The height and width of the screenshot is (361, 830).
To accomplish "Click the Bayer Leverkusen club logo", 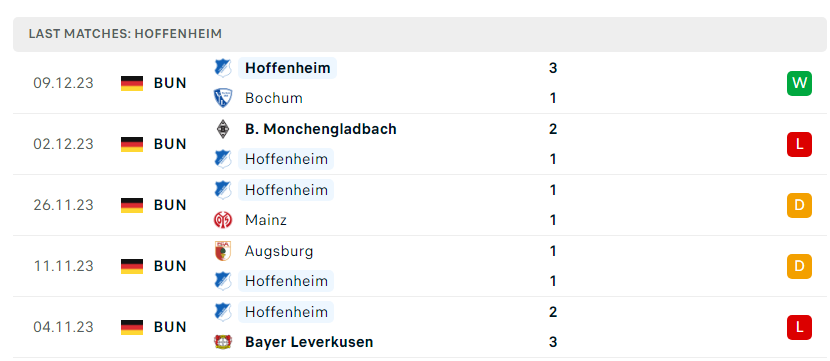I will coord(223,342).
